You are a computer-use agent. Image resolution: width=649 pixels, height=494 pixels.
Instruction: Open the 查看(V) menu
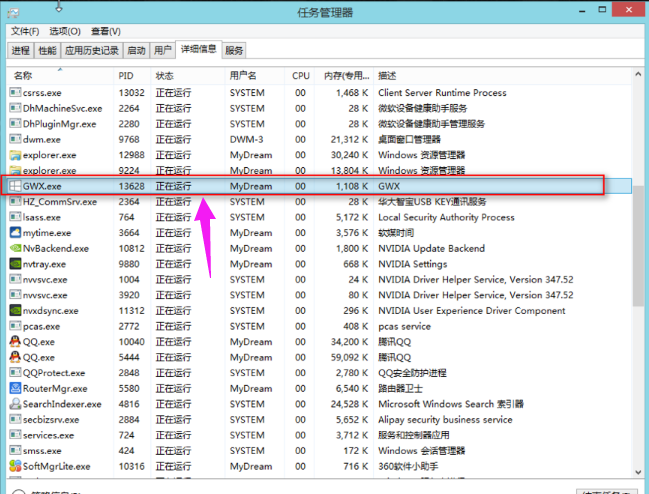click(106, 31)
